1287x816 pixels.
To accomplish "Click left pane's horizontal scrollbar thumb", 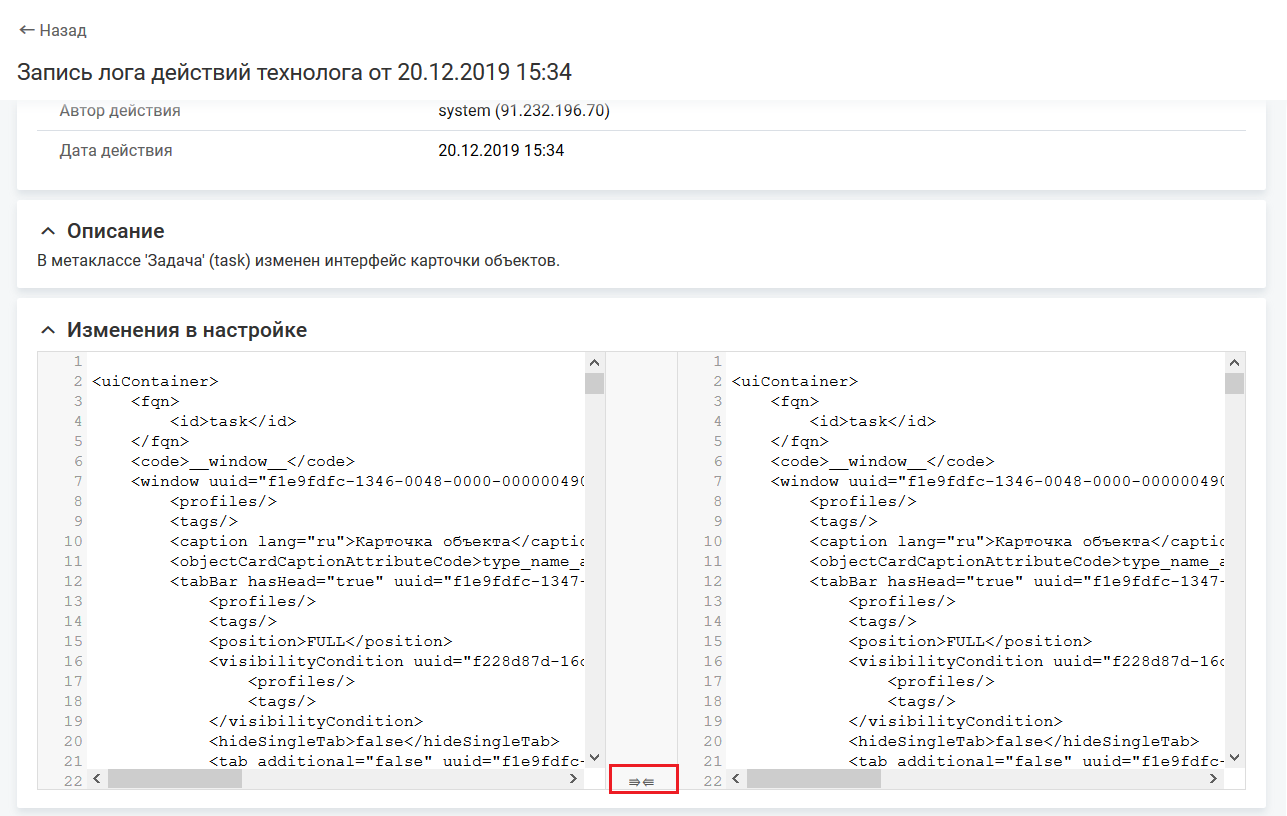I will click(x=174, y=779).
